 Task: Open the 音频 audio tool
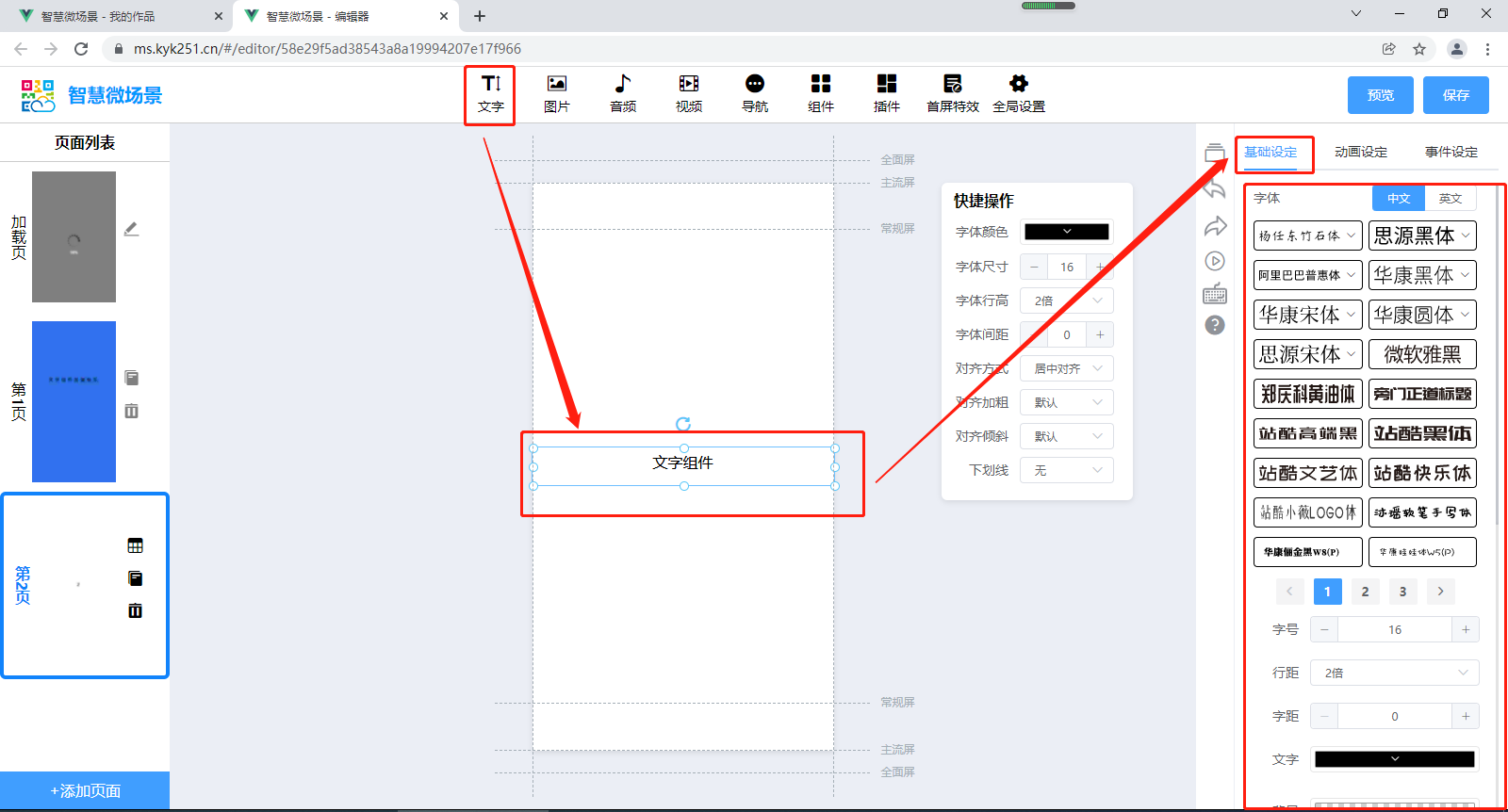pyautogui.click(x=622, y=93)
